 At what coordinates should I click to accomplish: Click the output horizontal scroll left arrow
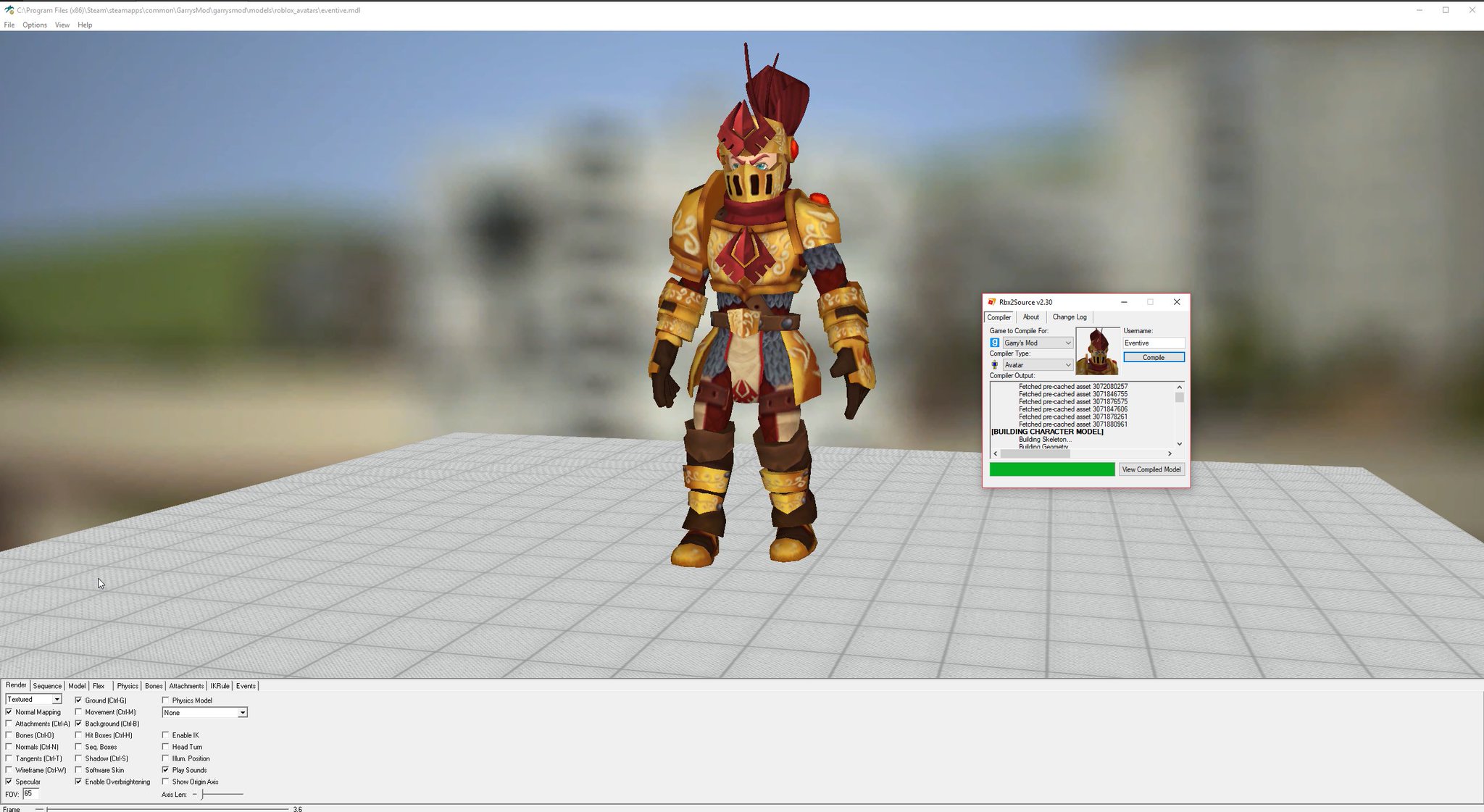tap(996, 453)
